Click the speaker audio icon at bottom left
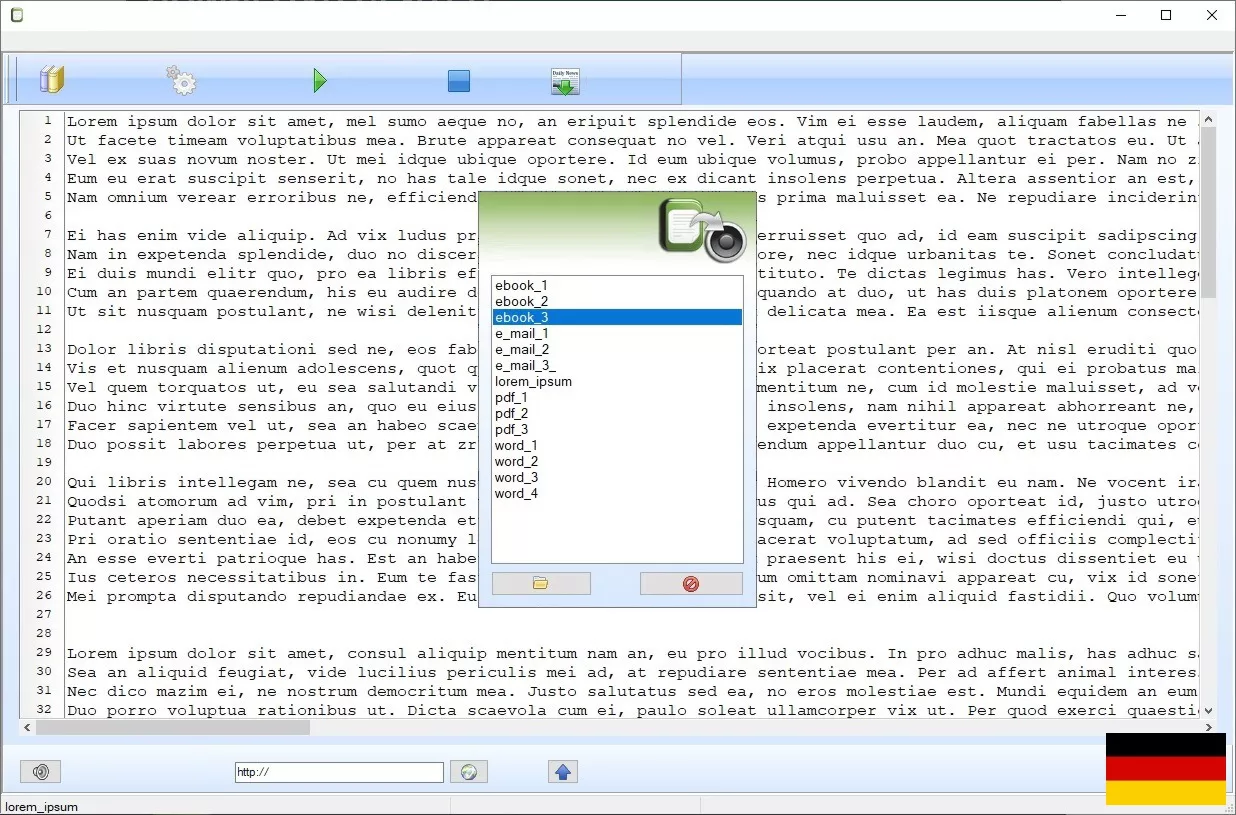The image size is (1236, 815). tap(40, 771)
